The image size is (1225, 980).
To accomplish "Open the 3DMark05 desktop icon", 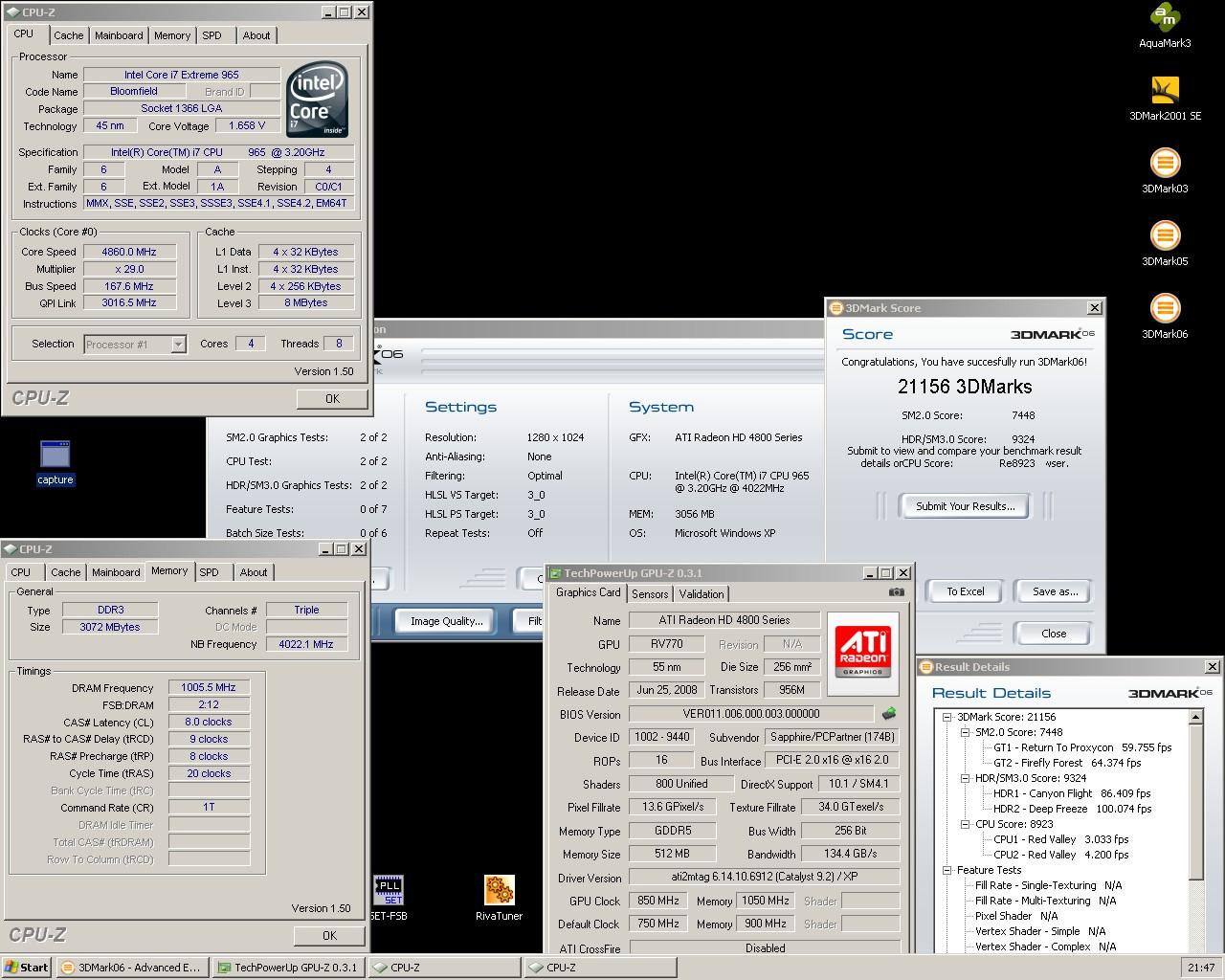I will (1165, 244).
